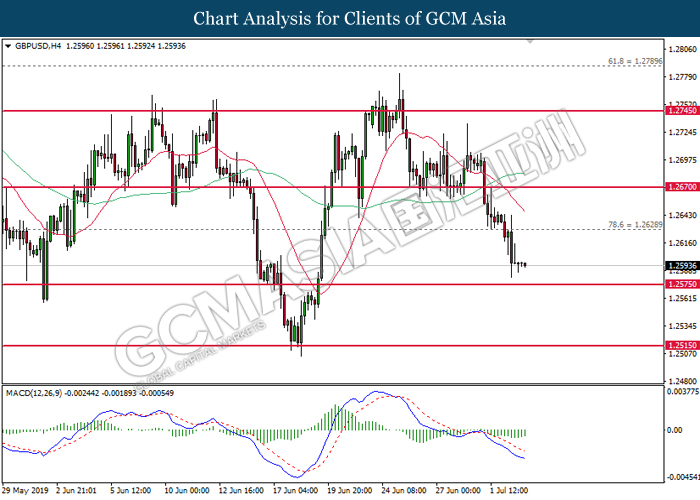Select the 1.25345 price axis value

682,326
